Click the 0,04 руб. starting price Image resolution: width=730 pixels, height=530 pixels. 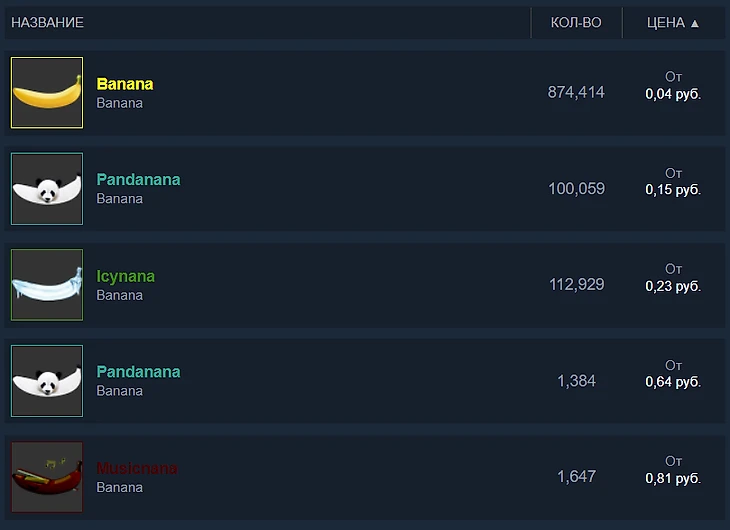coord(673,94)
